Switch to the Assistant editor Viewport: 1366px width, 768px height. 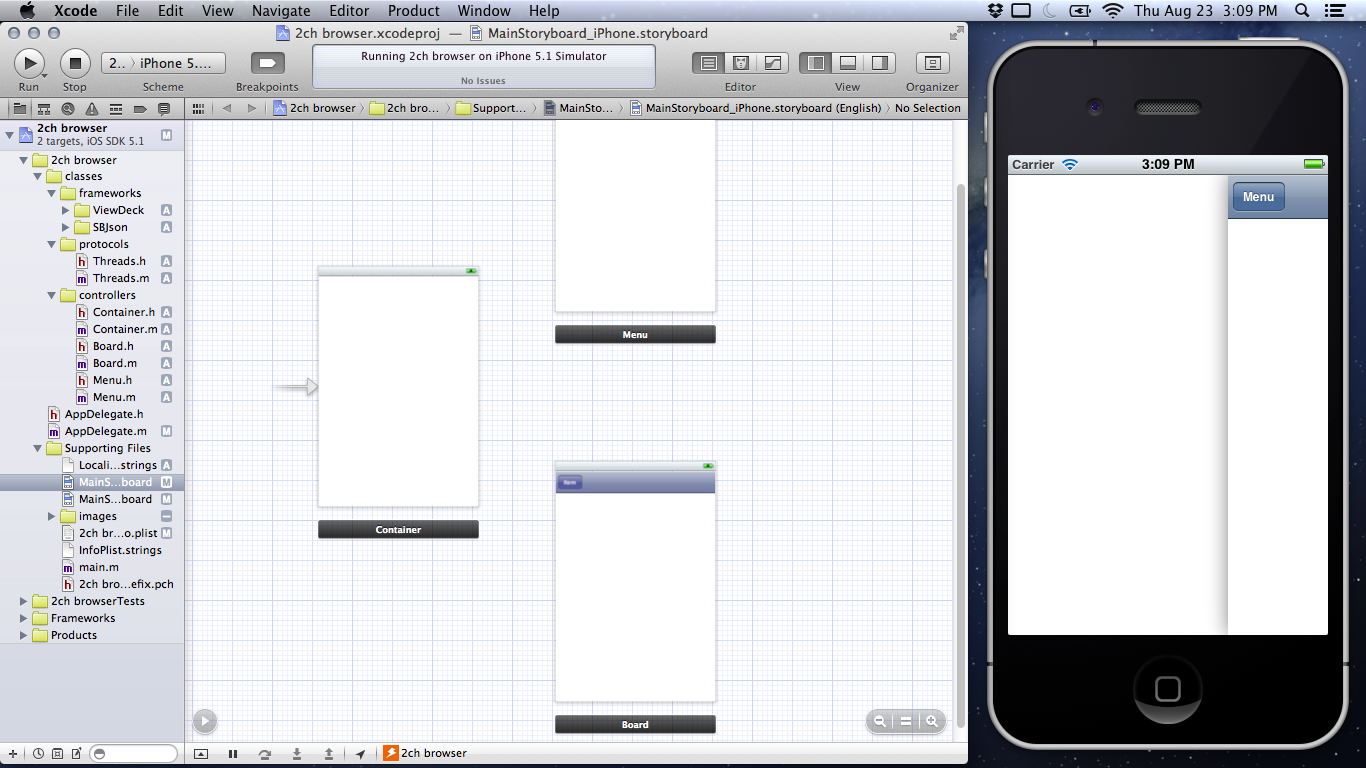click(741, 63)
